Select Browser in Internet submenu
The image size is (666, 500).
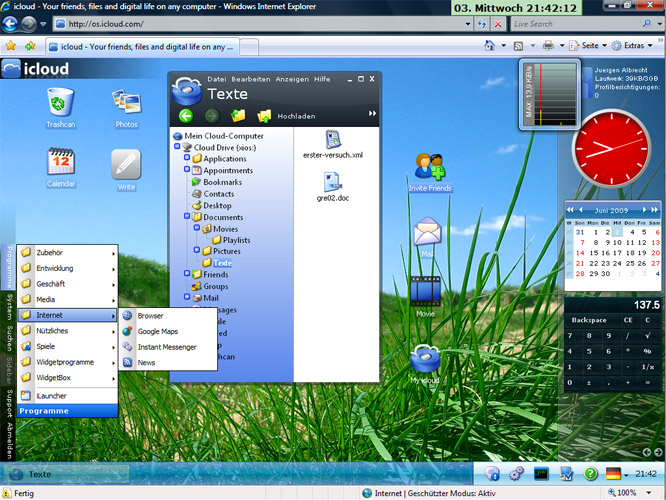pyautogui.click(x=168, y=316)
